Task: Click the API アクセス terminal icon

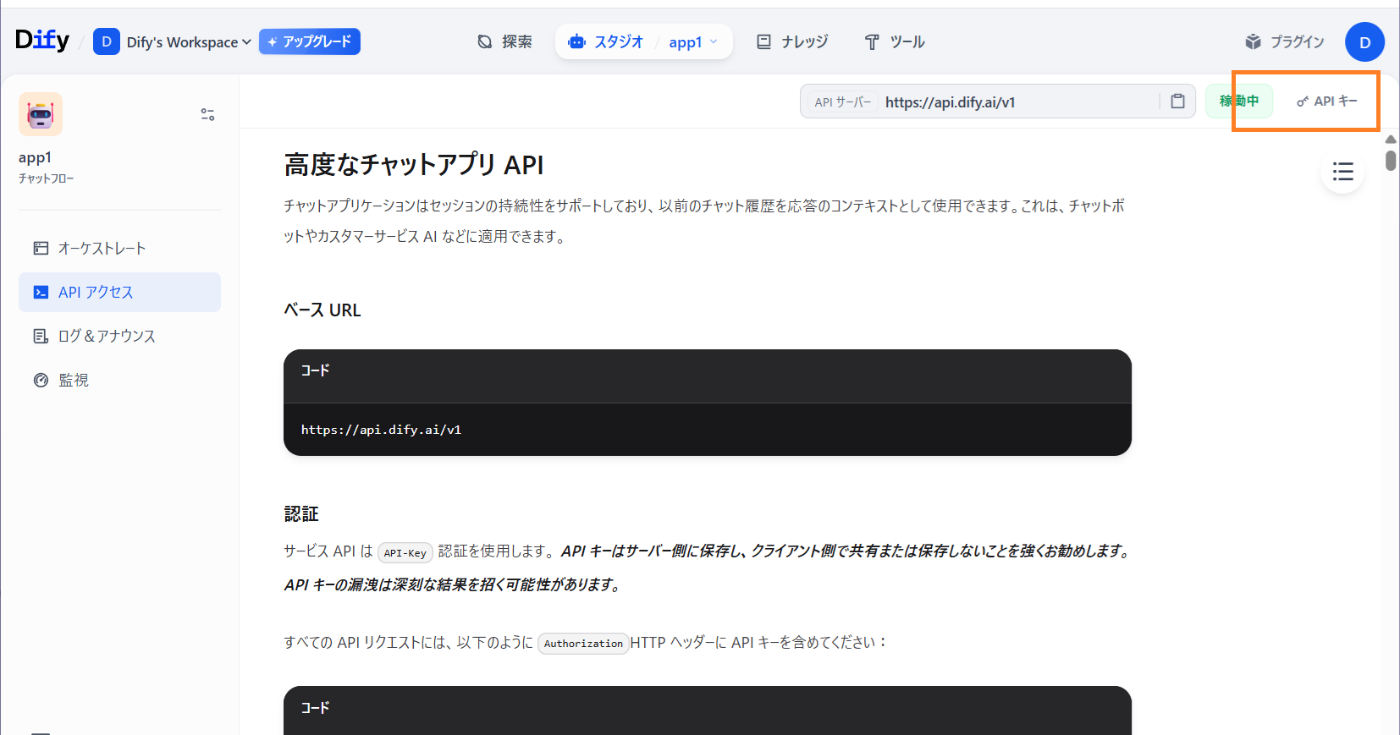Action: pyautogui.click(x=41, y=292)
